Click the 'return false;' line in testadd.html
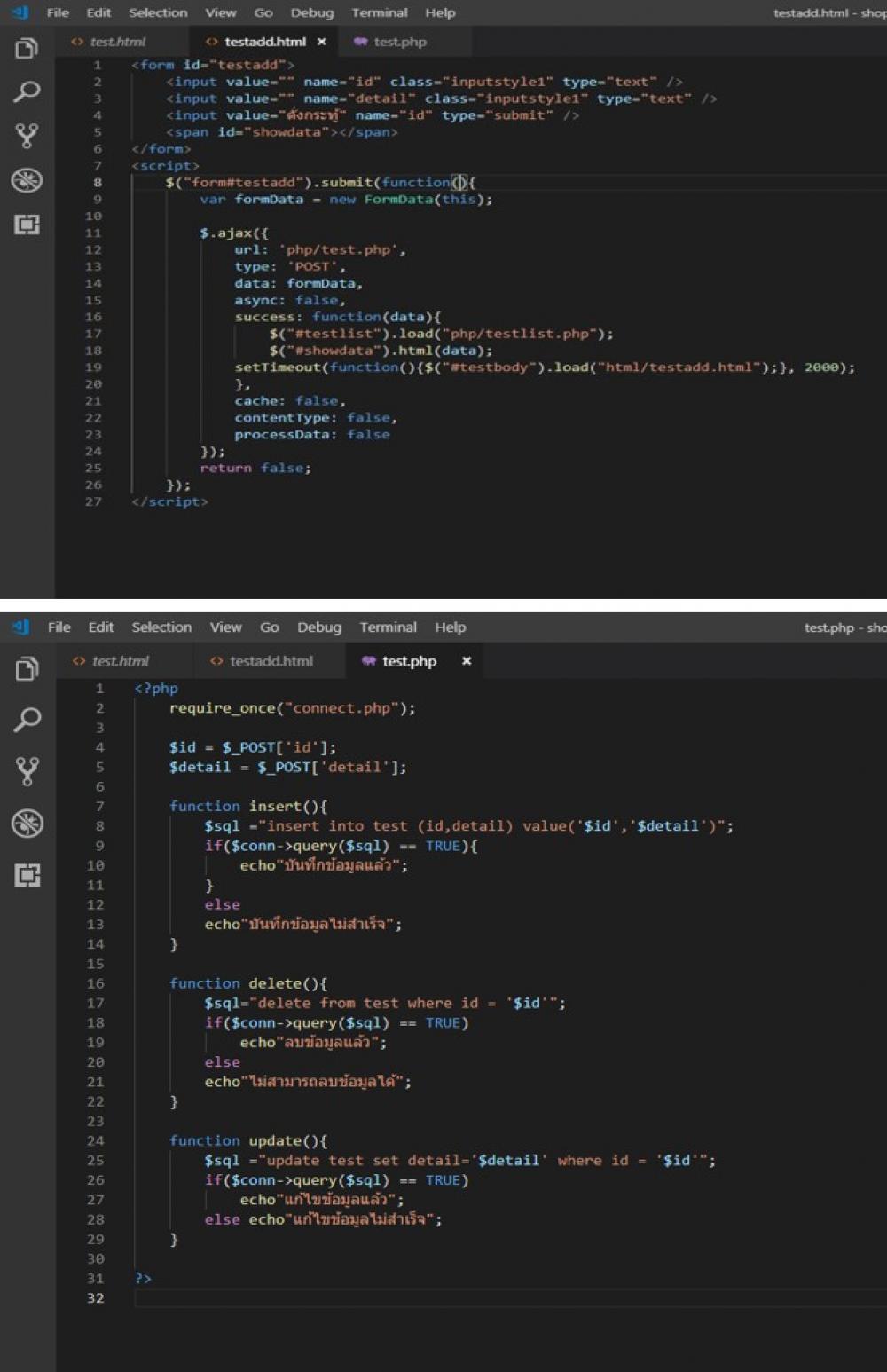The image size is (887, 1372). coord(255,468)
